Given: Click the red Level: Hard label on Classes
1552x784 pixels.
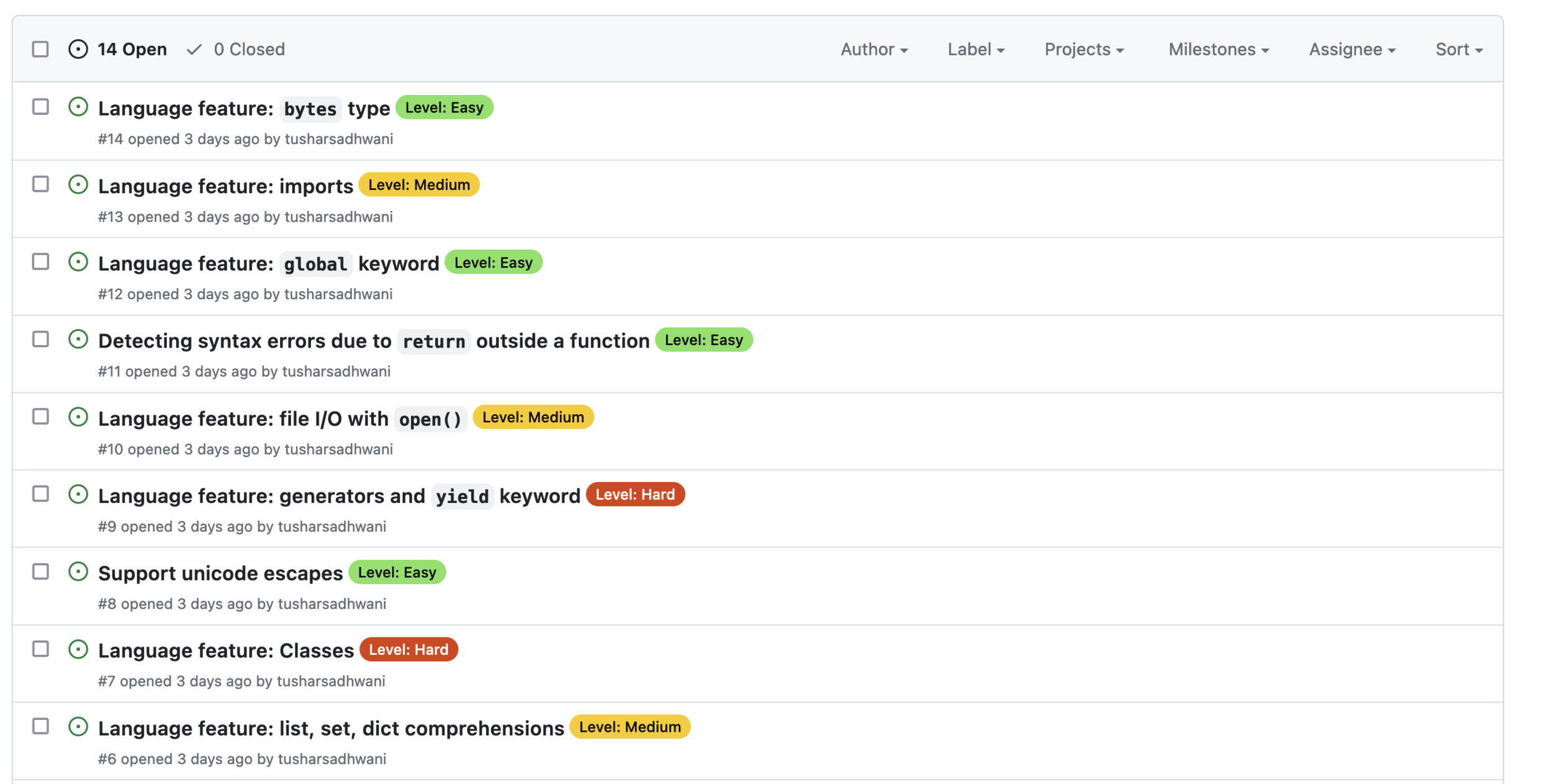Looking at the screenshot, I should tap(408, 650).
